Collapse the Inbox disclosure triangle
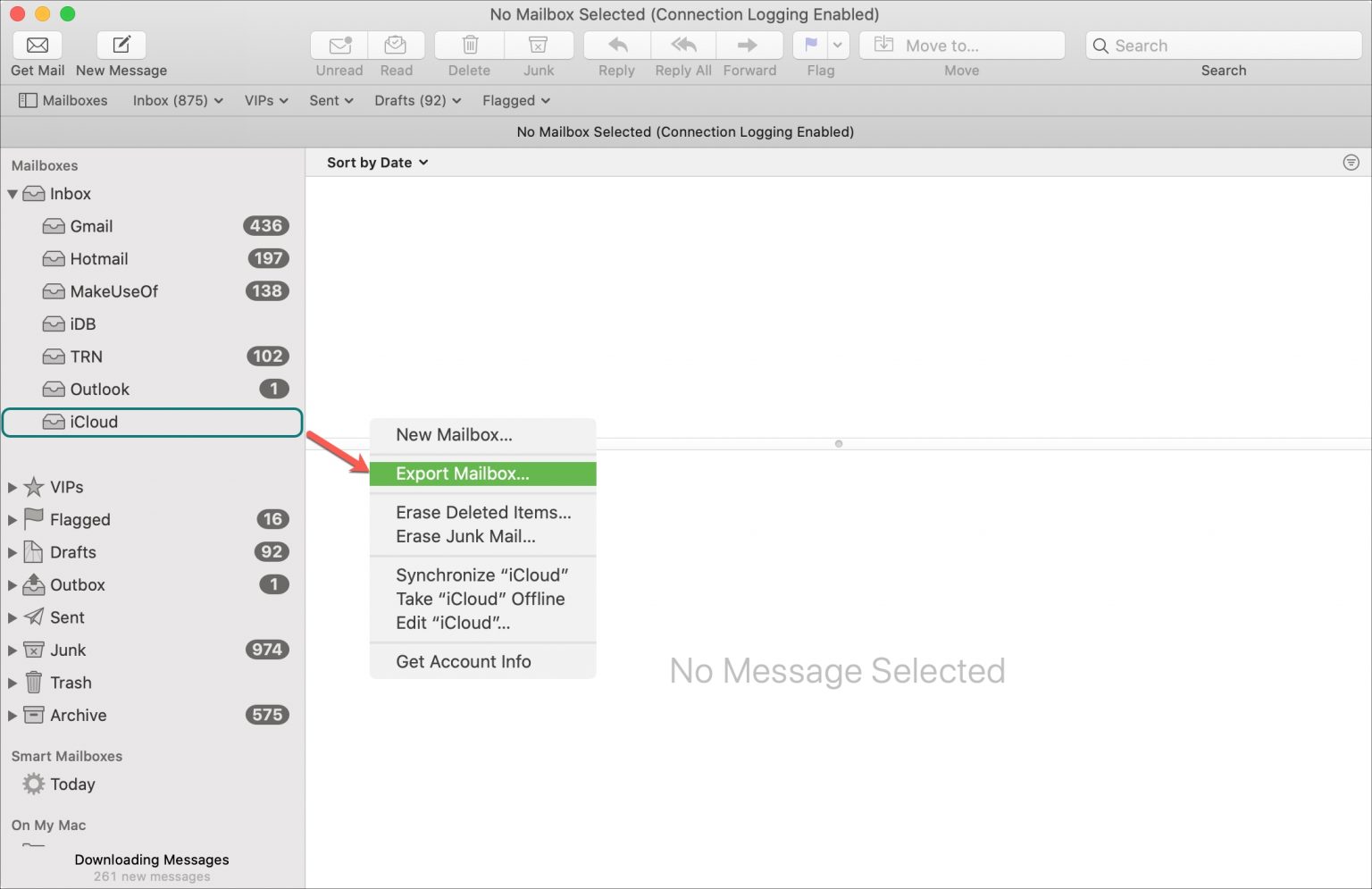This screenshot has height=889, width=1372. (x=13, y=194)
